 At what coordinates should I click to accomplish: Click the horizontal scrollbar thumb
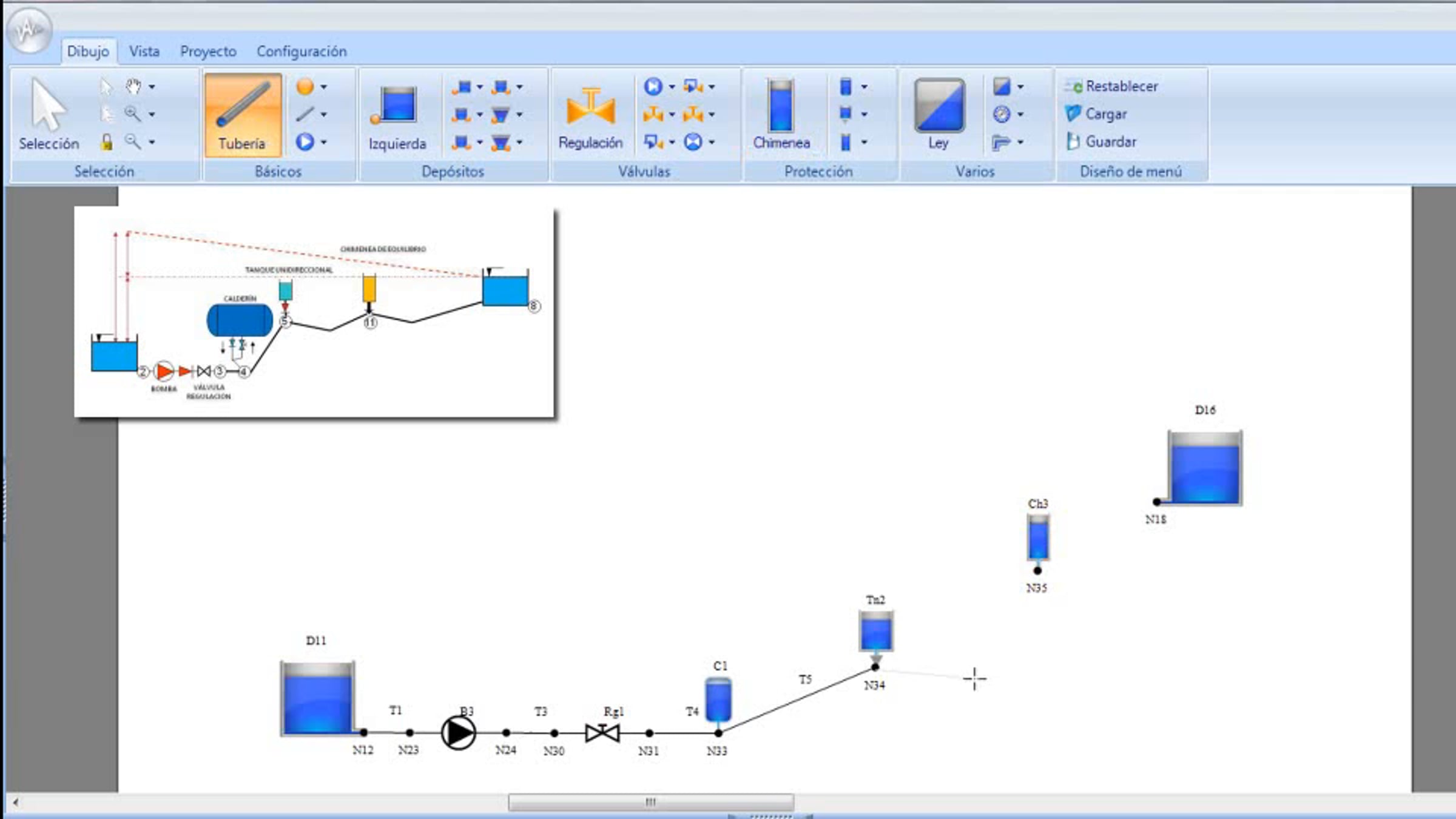650,802
